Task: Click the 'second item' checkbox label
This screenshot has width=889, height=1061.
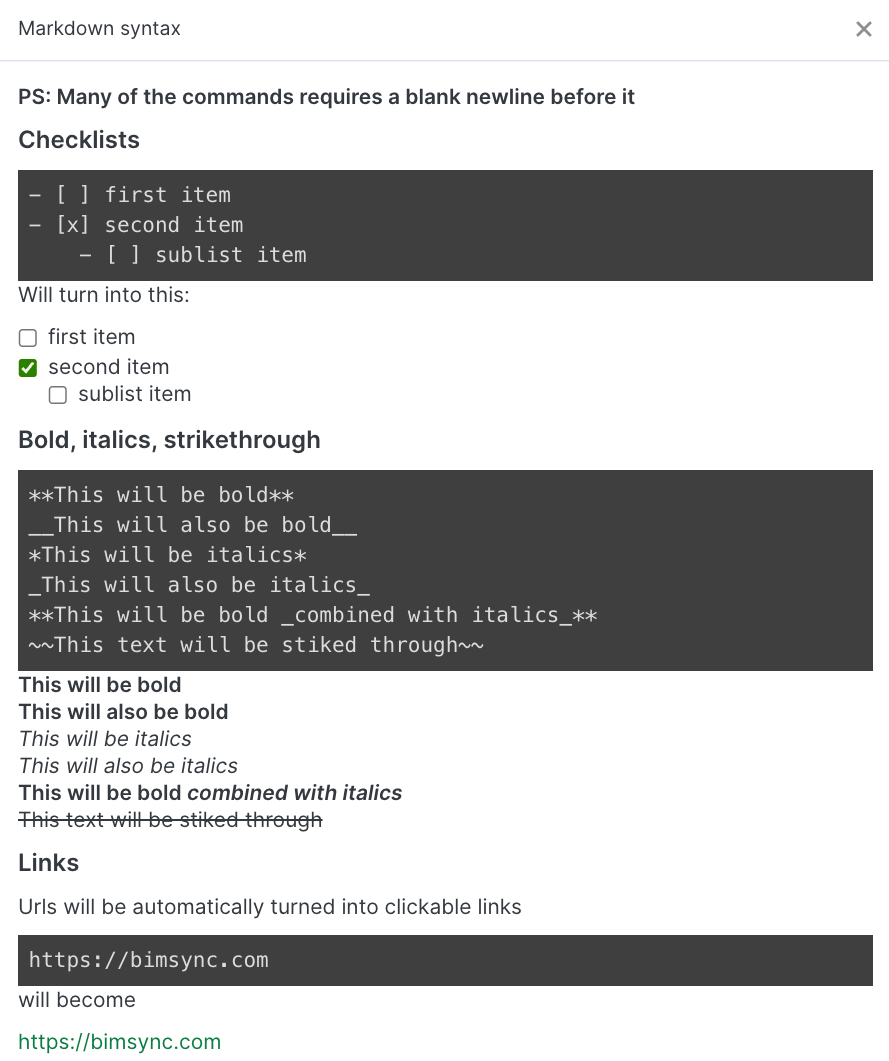Action: click(109, 367)
